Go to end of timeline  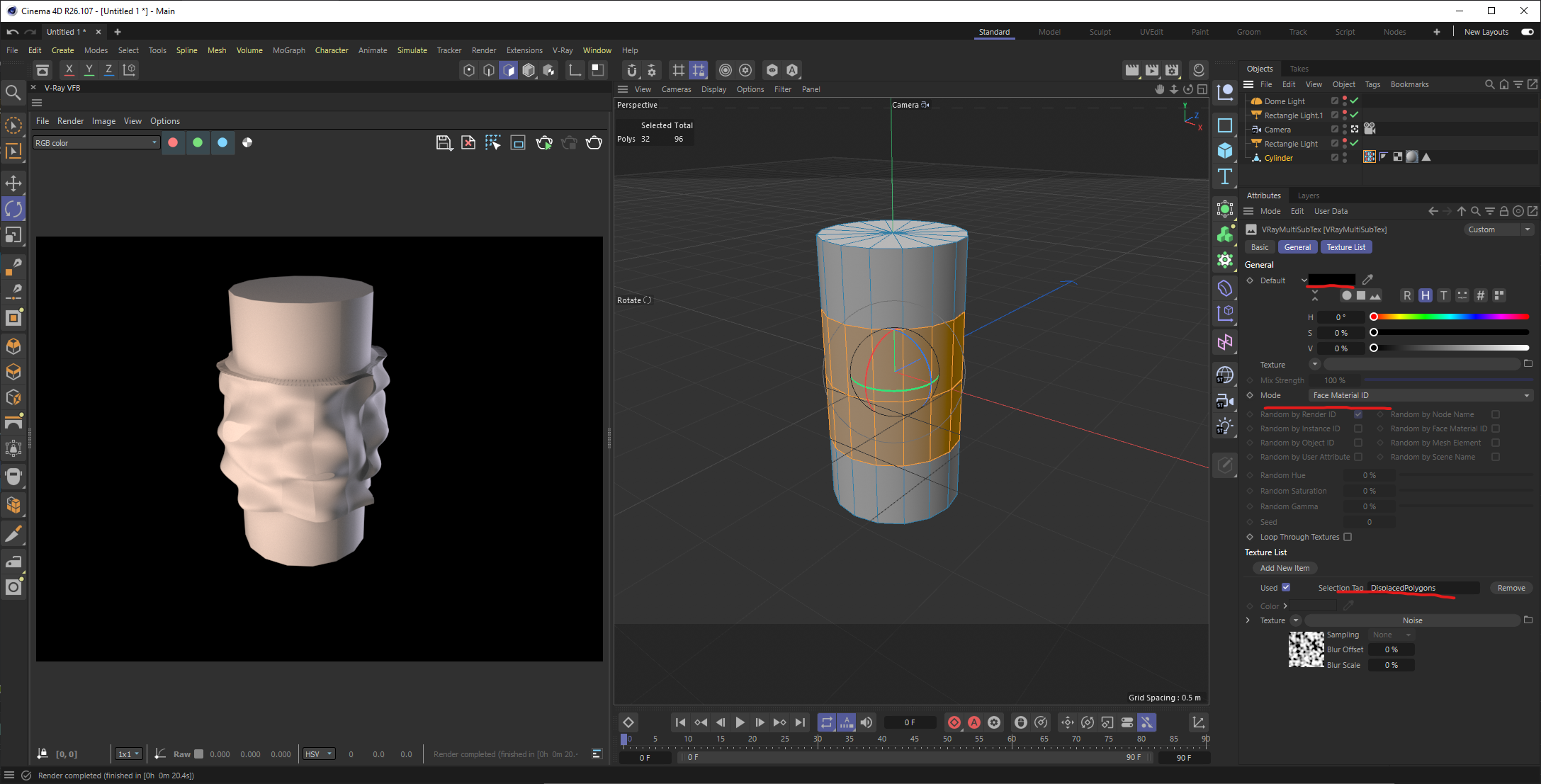pos(800,722)
